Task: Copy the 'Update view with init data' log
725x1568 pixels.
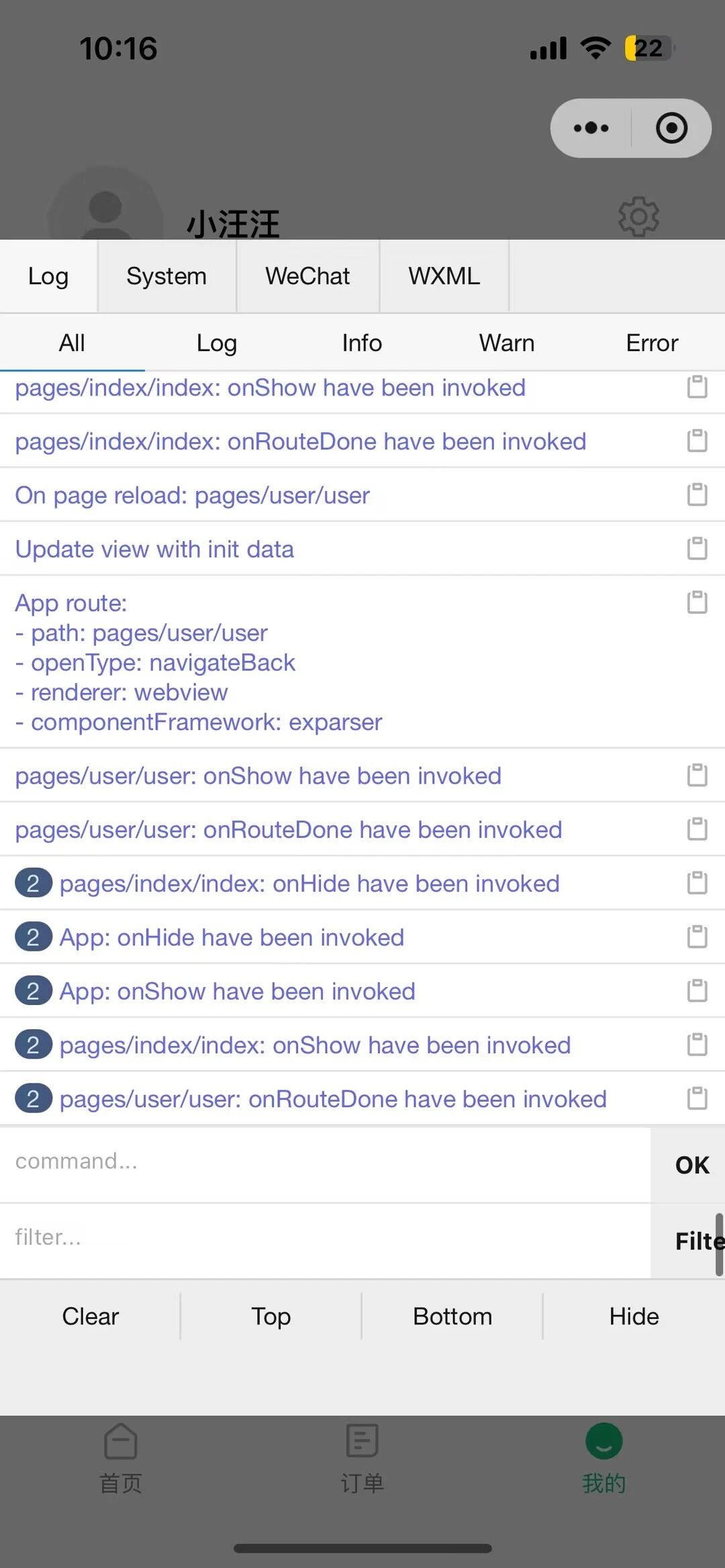Action: pos(697,548)
